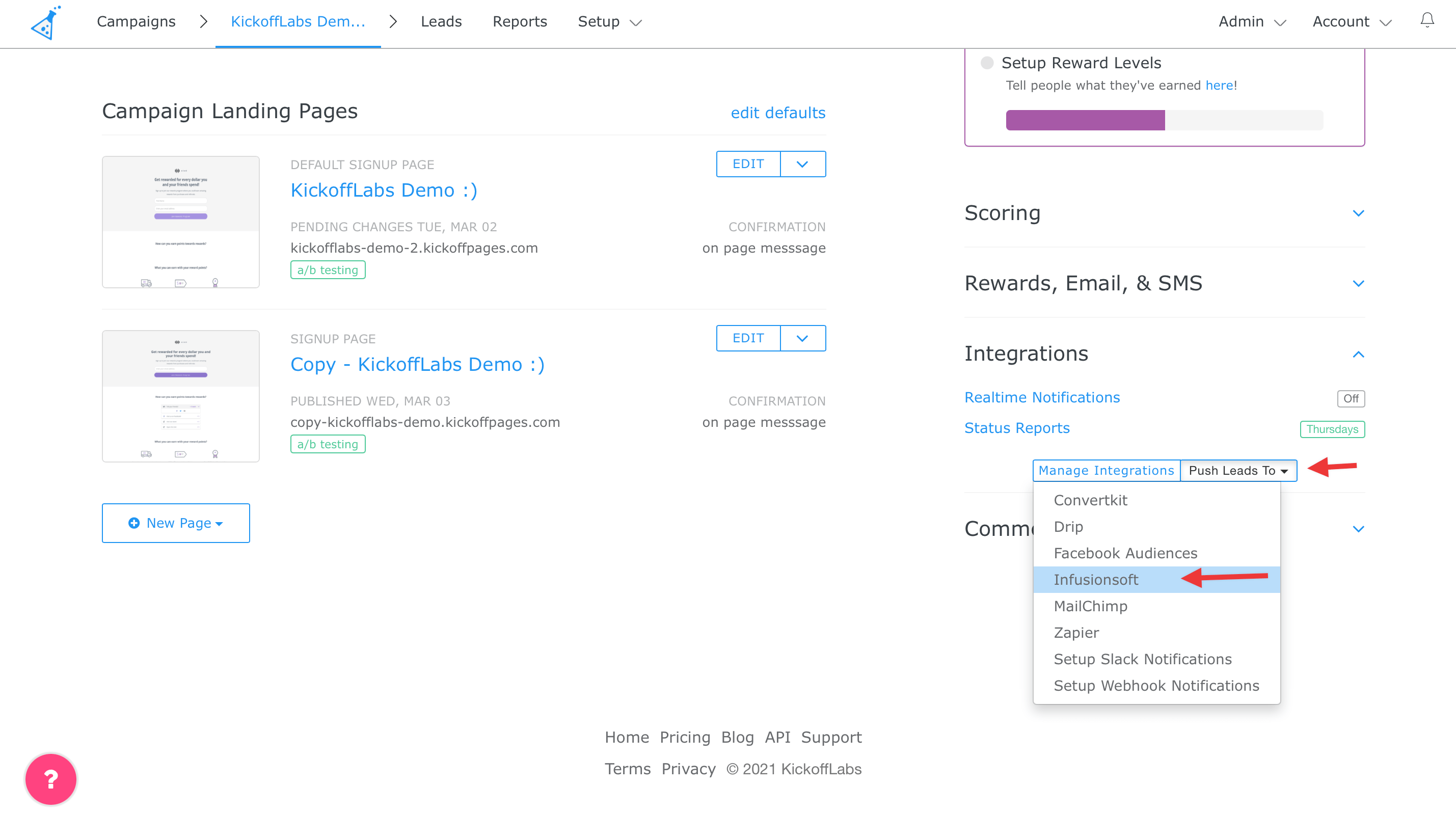Click the KickoffLabs flask logo
Screen dimensions: 1456x814
click(x=45, y=24)
